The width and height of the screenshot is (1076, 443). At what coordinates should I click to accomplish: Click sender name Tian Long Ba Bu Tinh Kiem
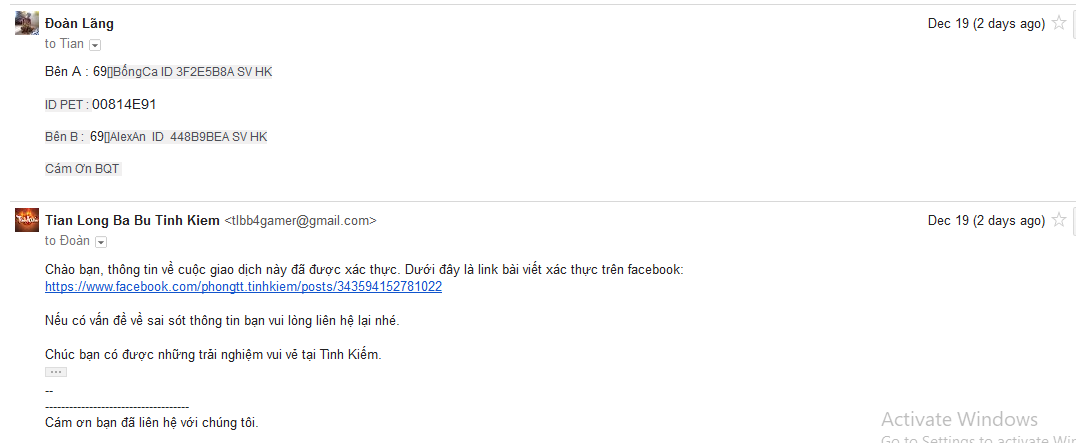pos(132,220)
